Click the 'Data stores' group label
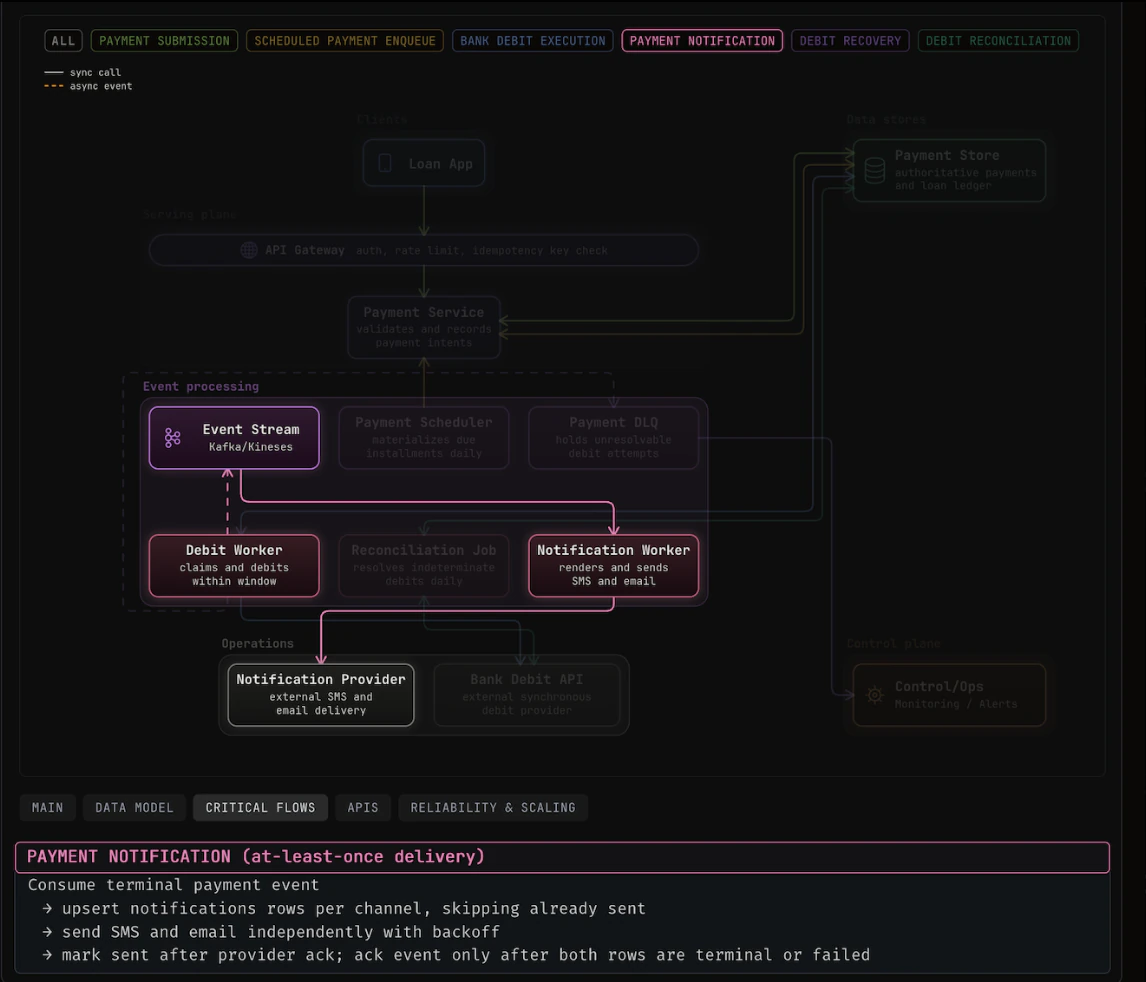The width and height of the screenshot is (1146, 982). [887, 120]
